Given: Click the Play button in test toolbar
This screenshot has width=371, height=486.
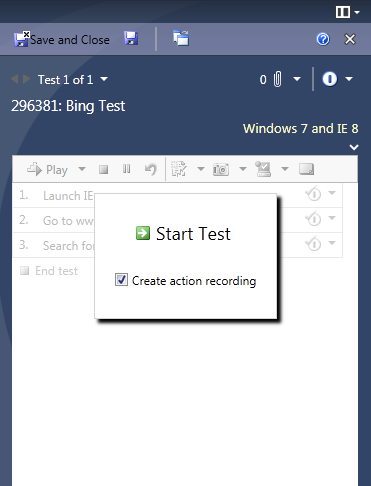Looking at the screenshot, I should [x=47, y=169].
